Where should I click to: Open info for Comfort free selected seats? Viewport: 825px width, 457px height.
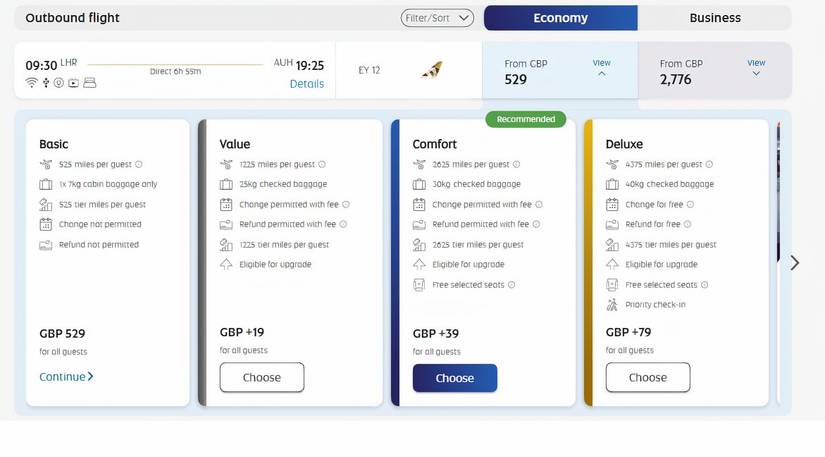point(511,285)
